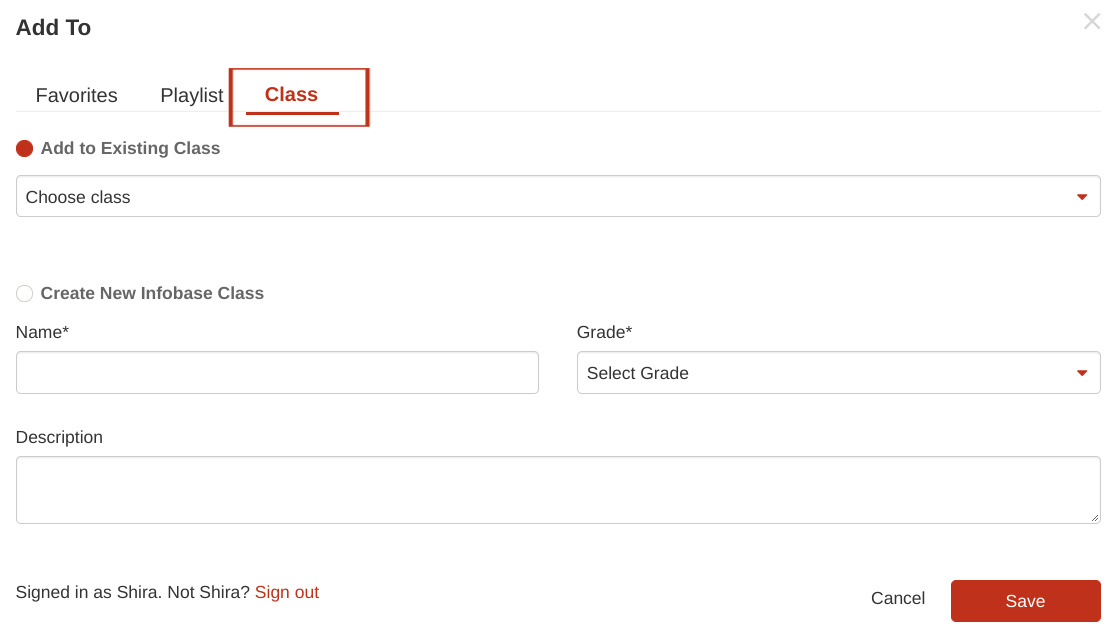The width and height of the screenshot is (1113, 635).
Task: Switch to the Favorites tab
Action: [77, 95]
